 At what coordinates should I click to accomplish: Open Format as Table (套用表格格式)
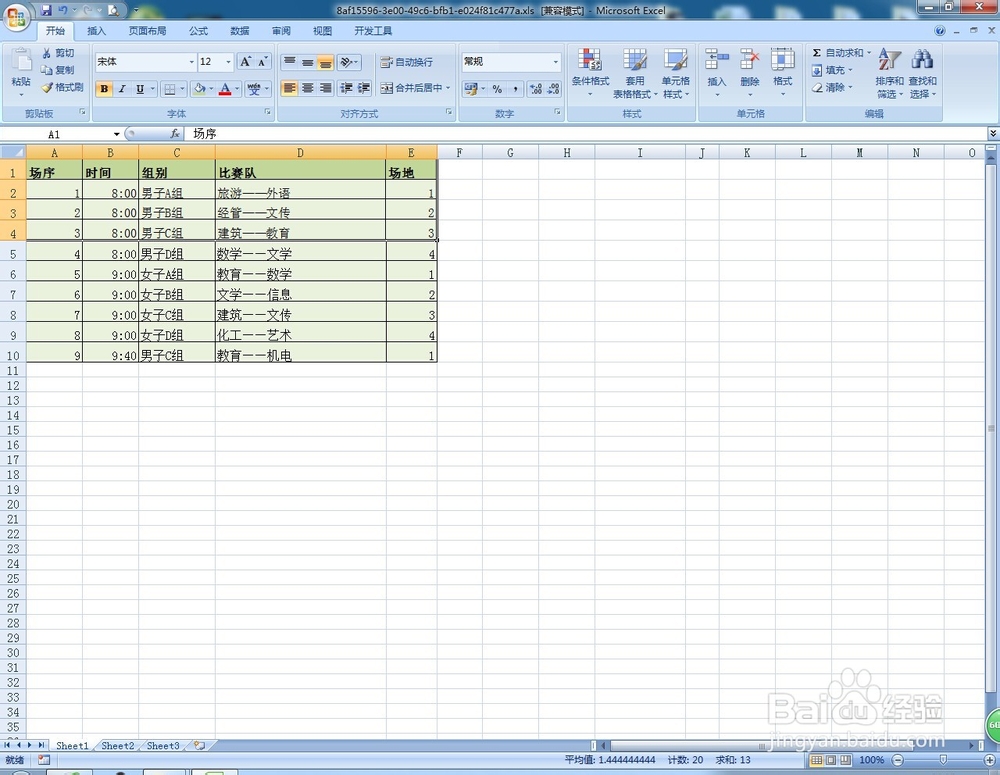point(635,73)
